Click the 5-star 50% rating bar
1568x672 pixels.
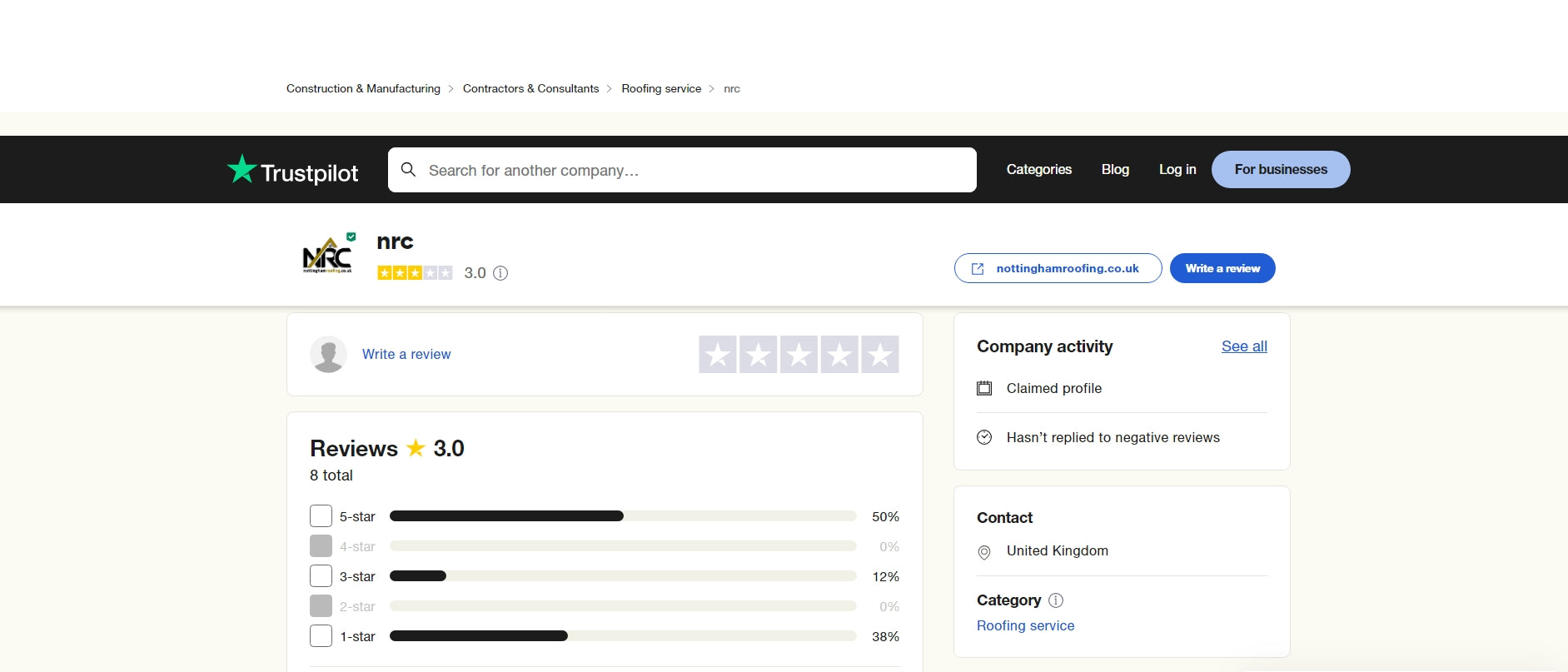[623, 516]
